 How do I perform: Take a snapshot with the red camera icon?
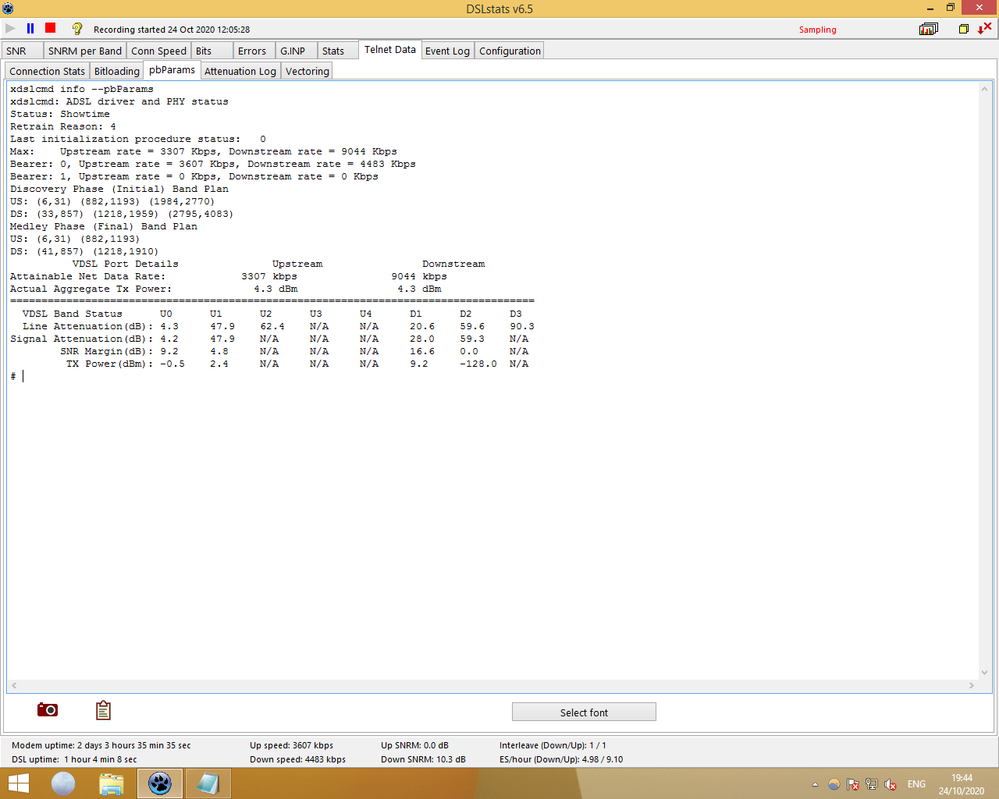tap(47, 710)
